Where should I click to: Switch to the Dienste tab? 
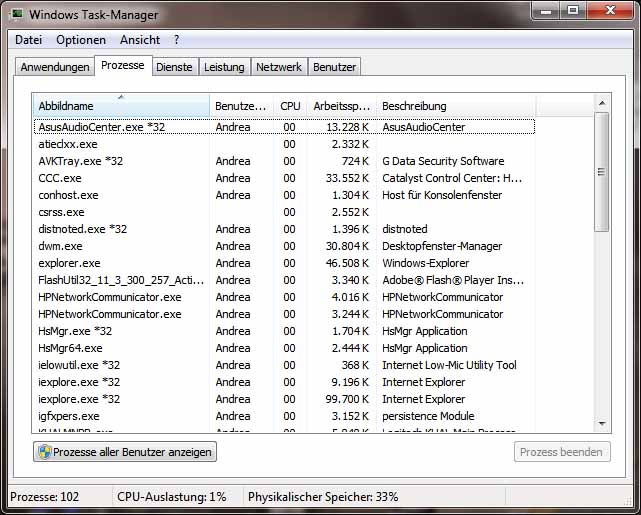pos(175,67)
